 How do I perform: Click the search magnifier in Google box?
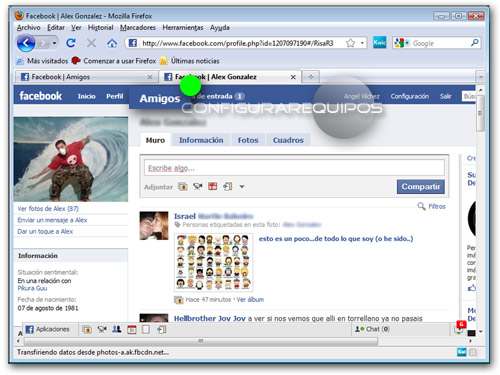[x=474, y=43]
